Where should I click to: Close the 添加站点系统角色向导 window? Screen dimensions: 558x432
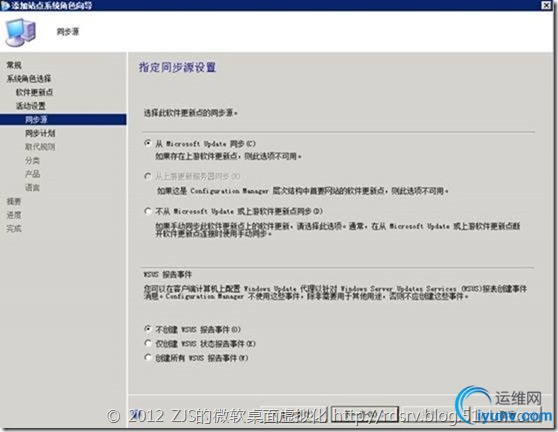point(546,5)
